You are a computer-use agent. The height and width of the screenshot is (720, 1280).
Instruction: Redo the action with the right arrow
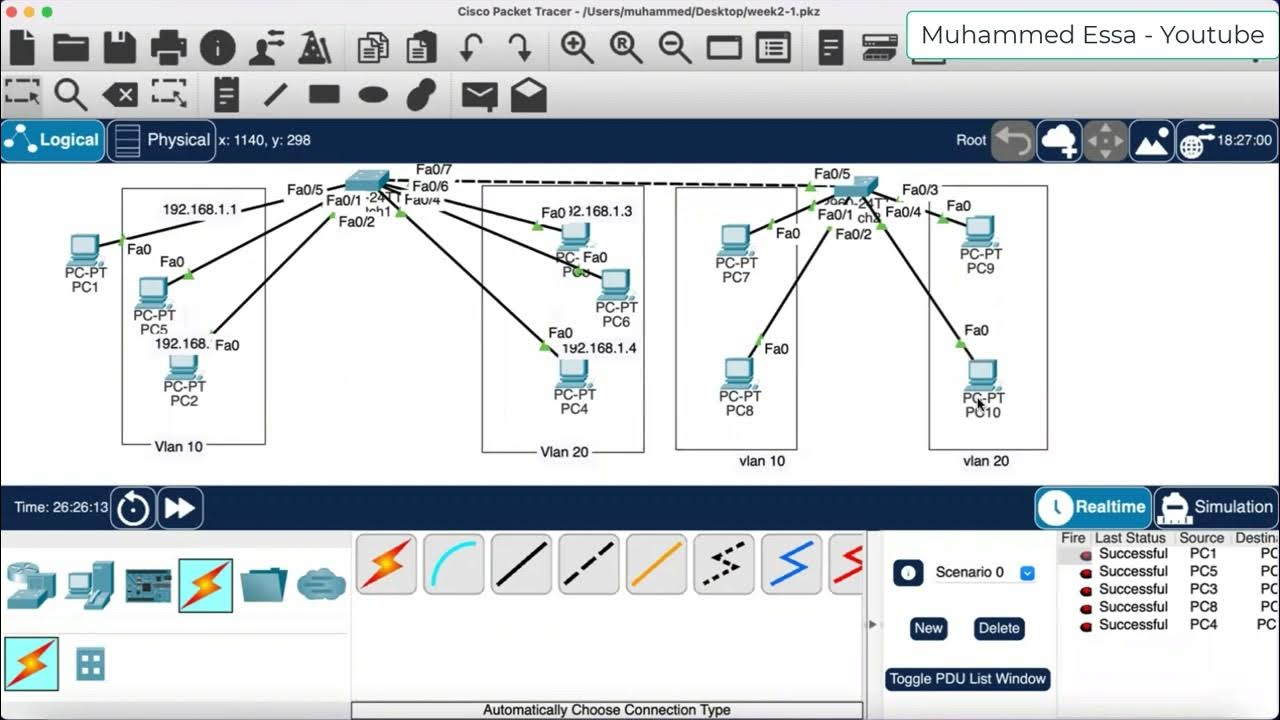[x=519, y=47]
